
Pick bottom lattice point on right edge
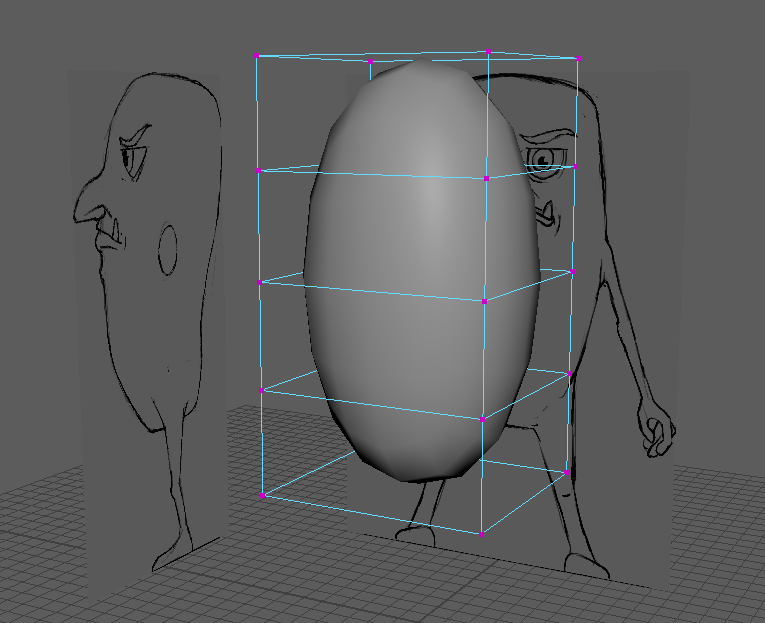[x=566, y=472]
